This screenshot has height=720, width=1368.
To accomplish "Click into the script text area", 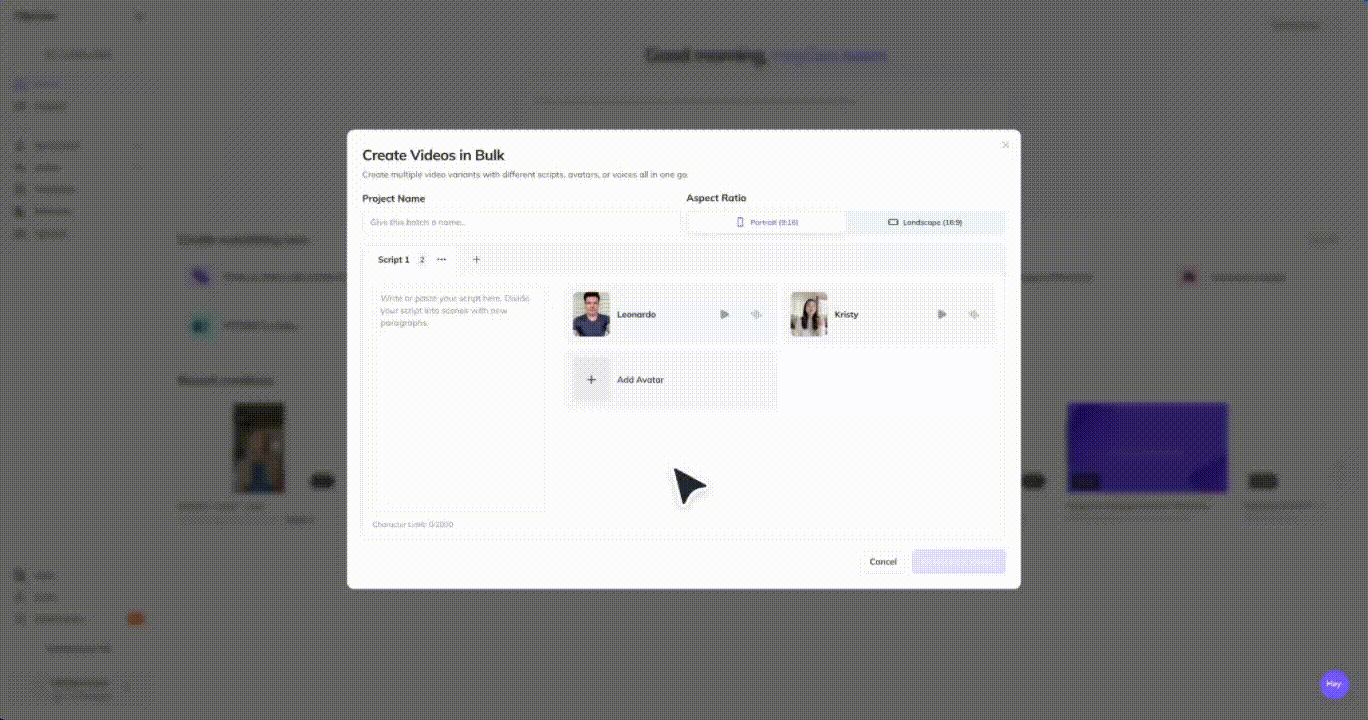I will (x=459, y=398).
